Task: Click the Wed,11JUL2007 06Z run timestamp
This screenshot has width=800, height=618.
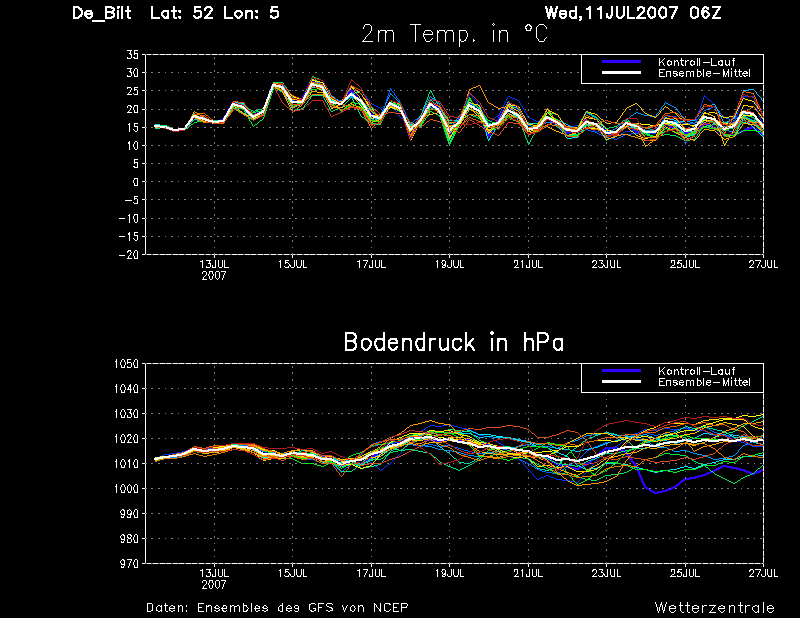Action: 633,13
